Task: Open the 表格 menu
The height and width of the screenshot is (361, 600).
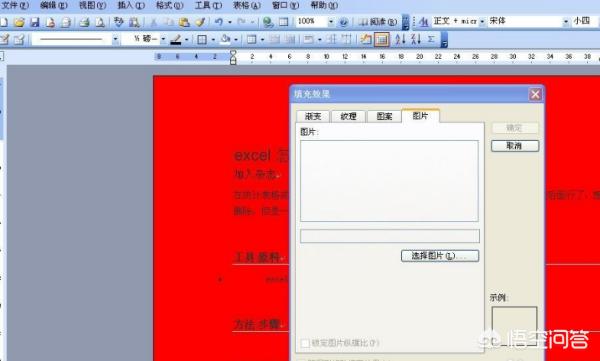Action: [247, 5]
